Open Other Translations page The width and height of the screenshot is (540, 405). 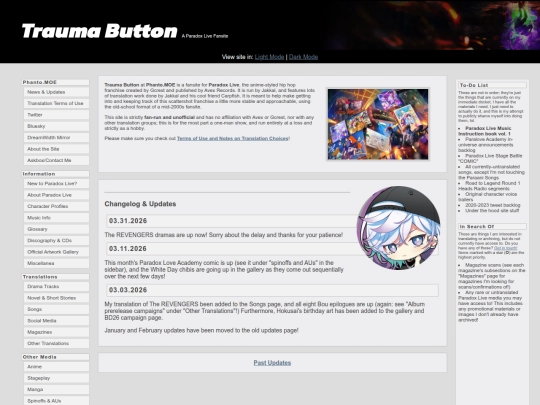tap(56, 343)
